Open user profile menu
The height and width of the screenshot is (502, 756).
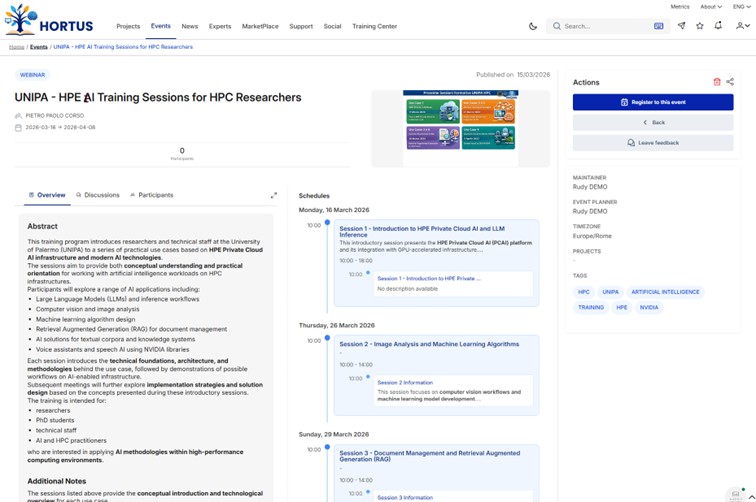point(742,26)
